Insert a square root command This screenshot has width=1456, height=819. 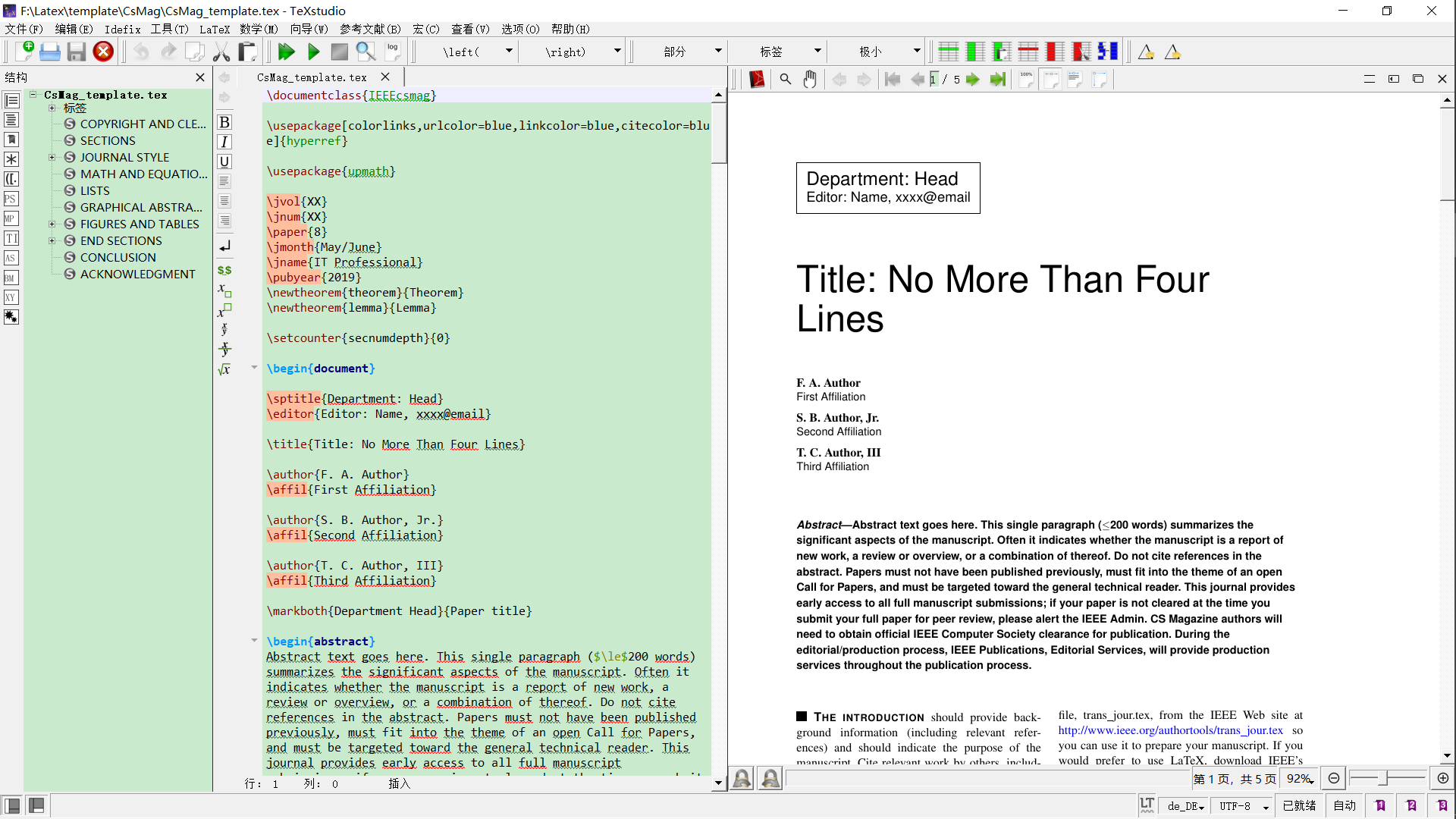[224, 369]
